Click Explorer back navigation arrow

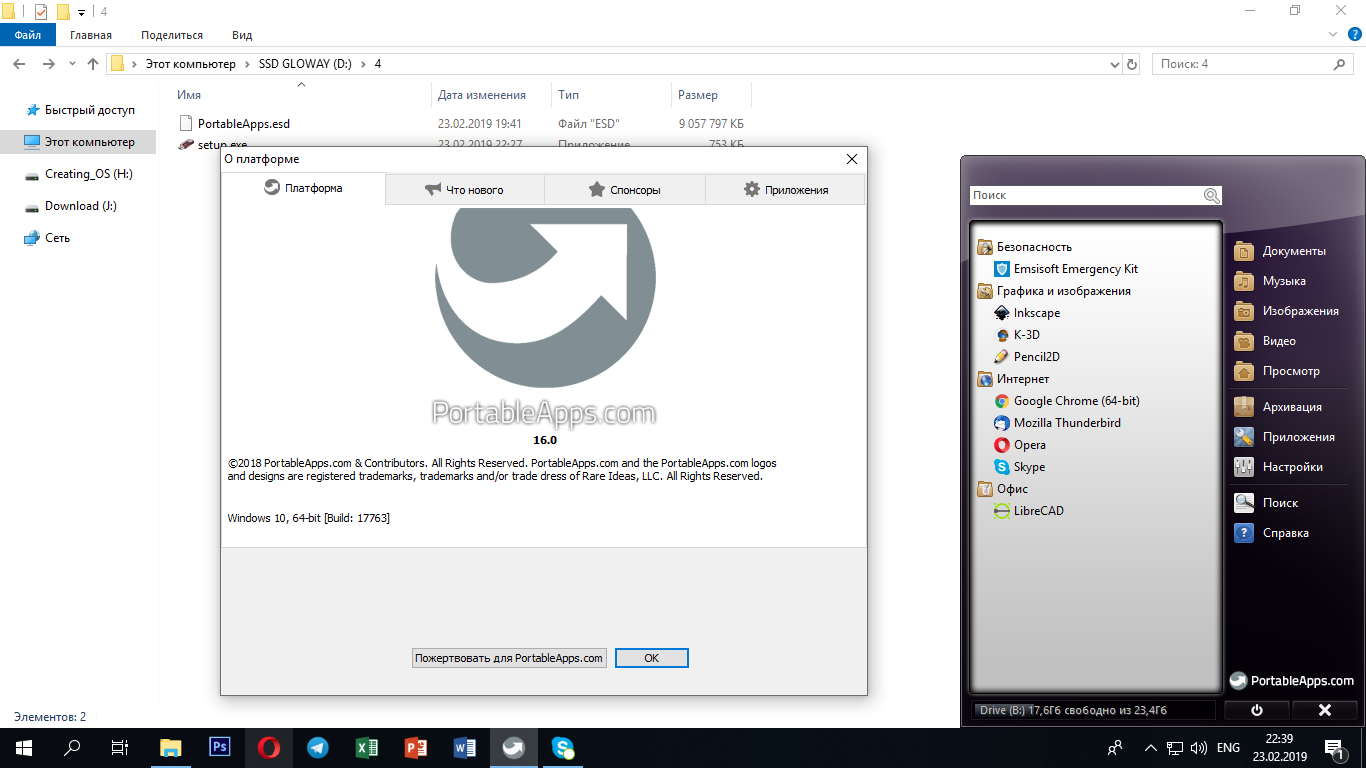tap(19, 64)
